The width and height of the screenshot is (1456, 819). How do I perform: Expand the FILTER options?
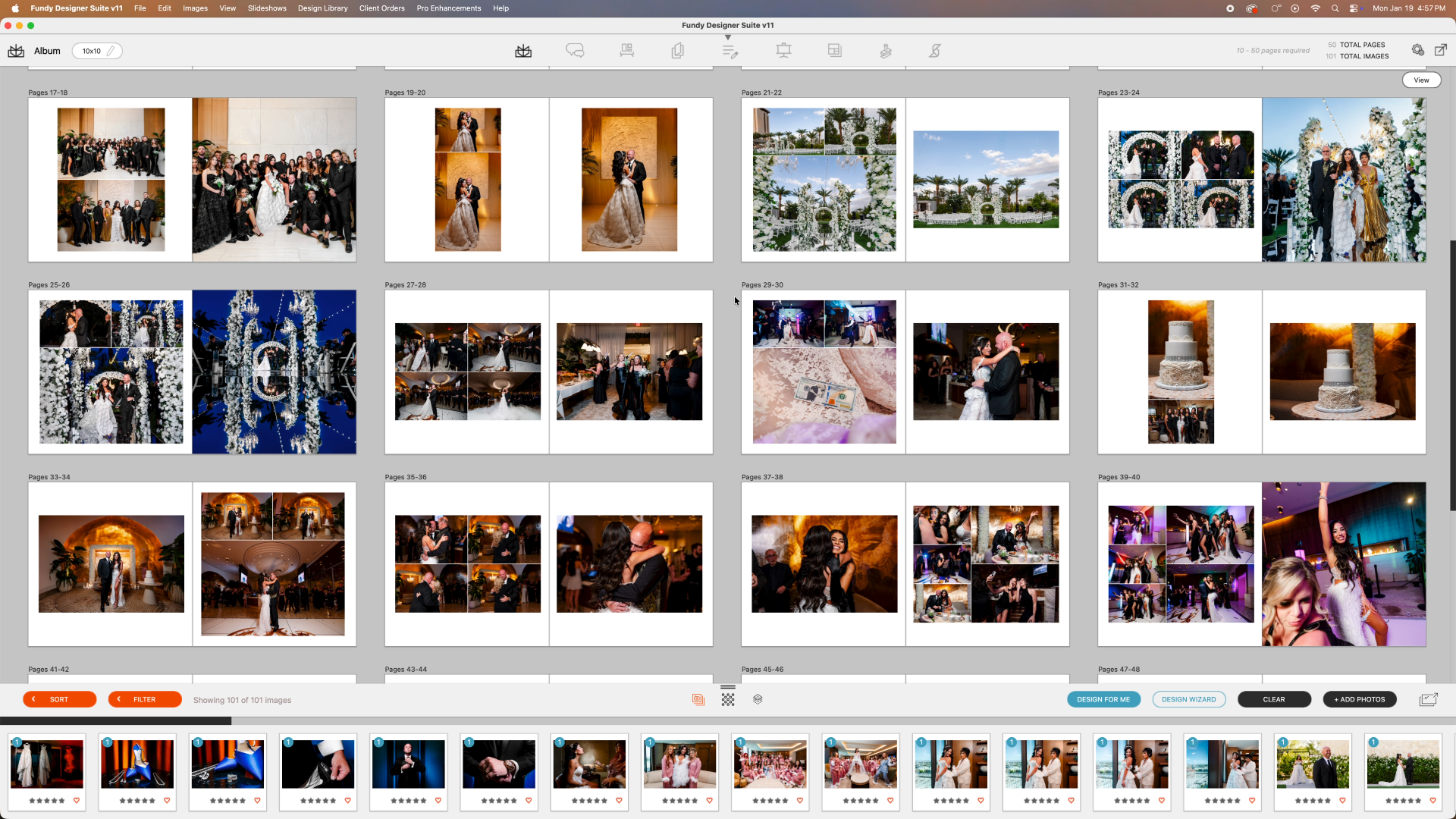[144, 699]
